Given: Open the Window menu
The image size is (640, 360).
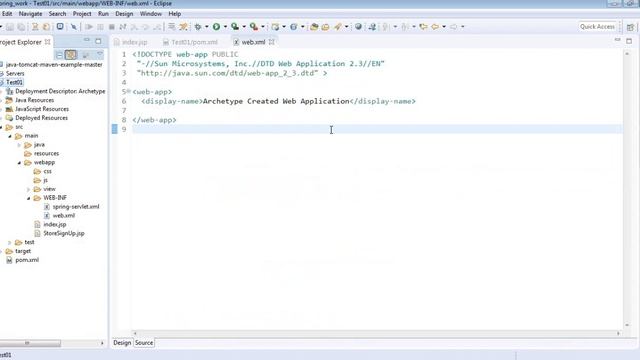Looking at the screenshot, I should (x=151, y=14).
